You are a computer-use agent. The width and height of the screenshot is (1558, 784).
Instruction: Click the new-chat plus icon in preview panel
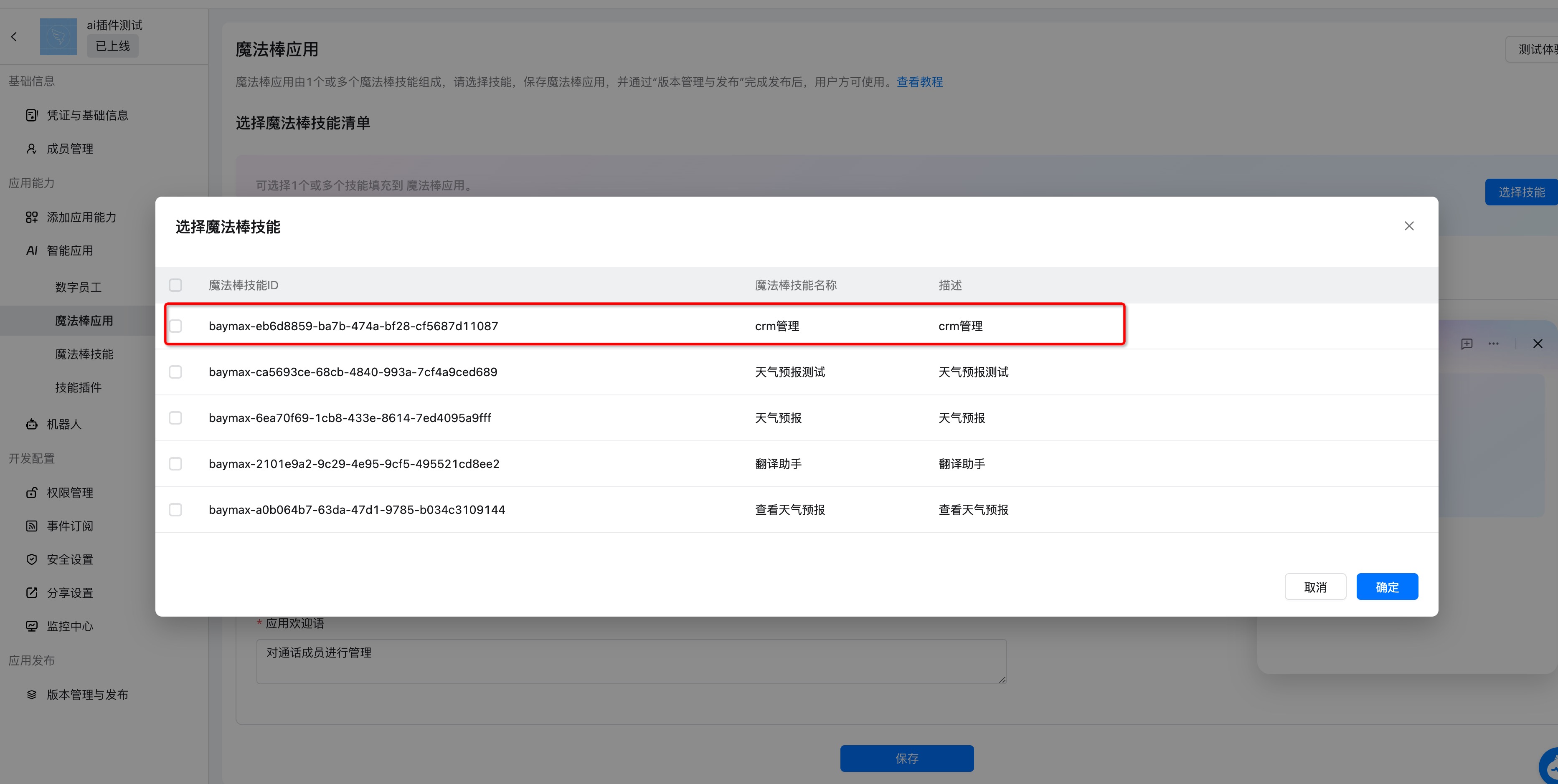point(1467,344)
